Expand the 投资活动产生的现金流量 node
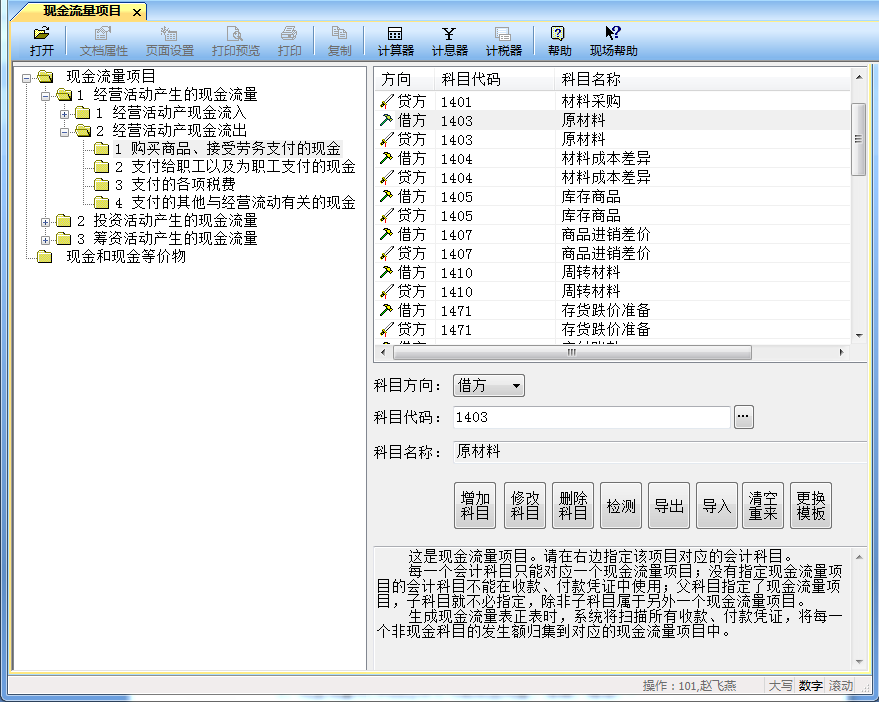Viewport: 879px width, 702px height. (46, 221)
